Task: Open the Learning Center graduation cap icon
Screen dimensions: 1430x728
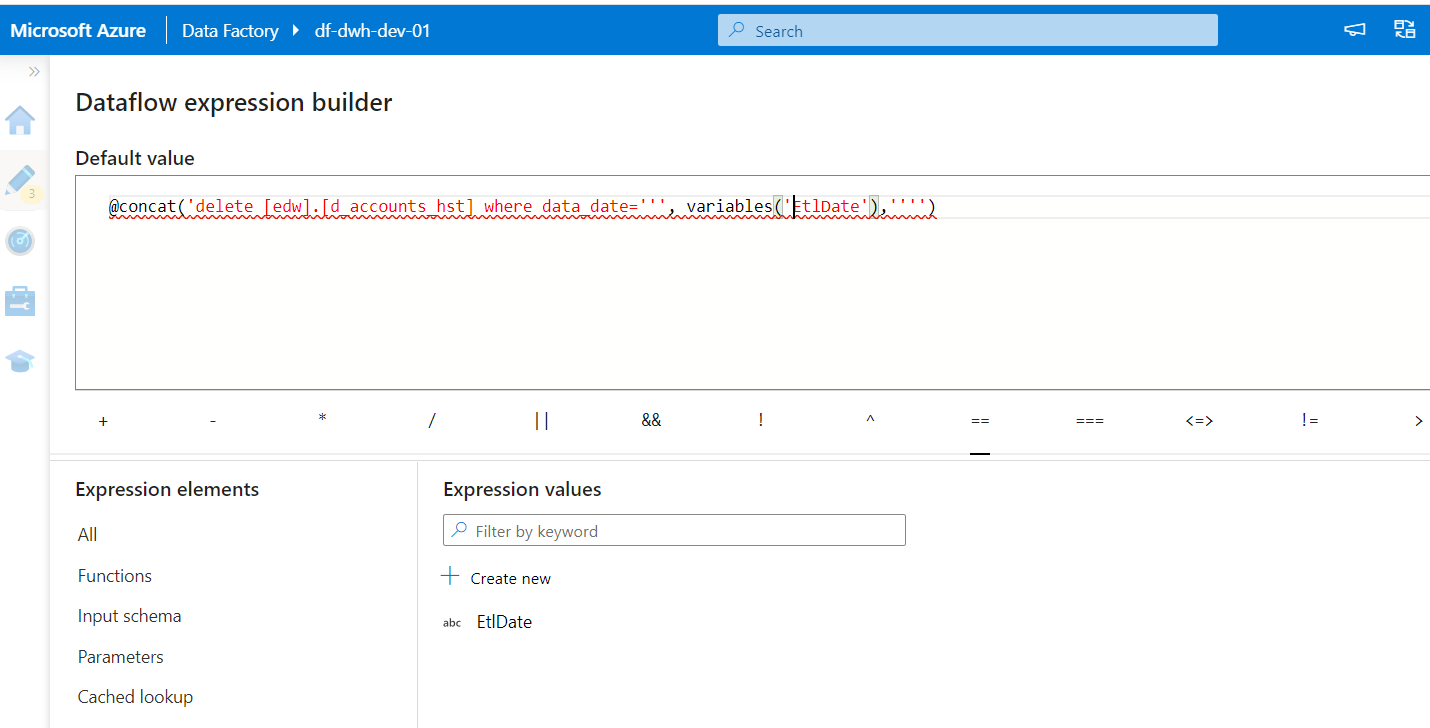Action: coord(20,360)
